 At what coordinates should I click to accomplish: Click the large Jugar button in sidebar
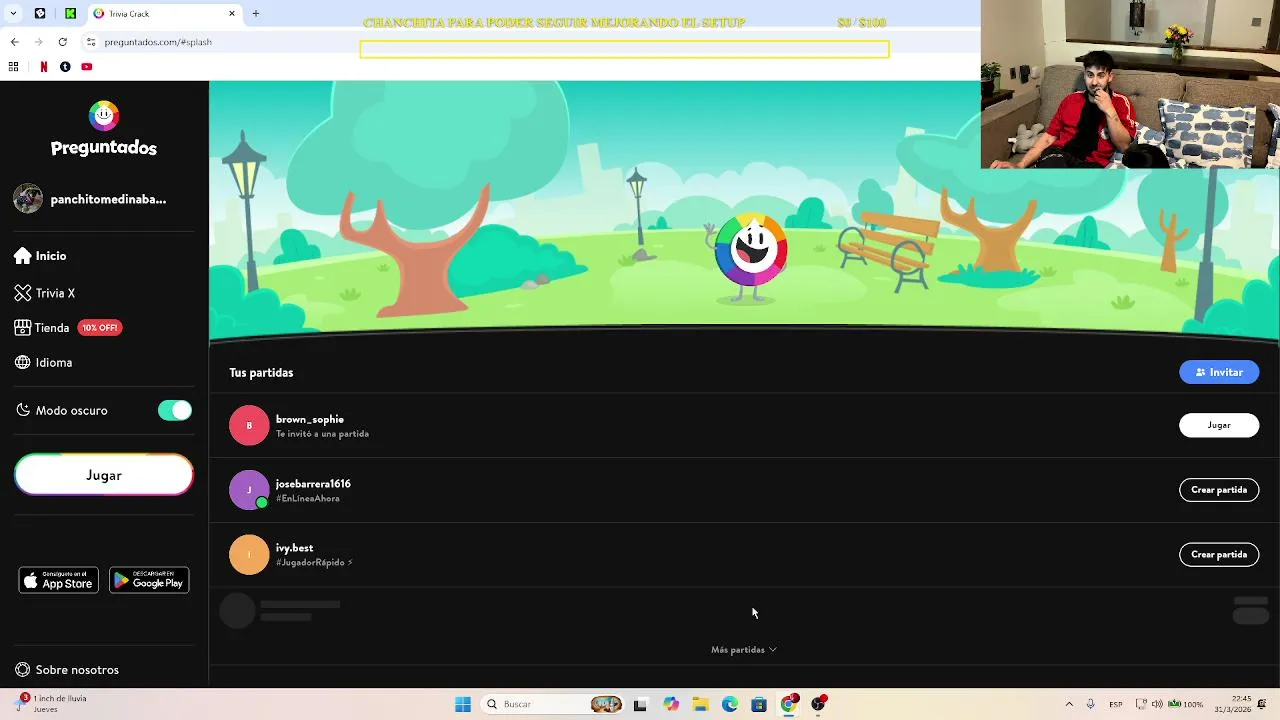pyautogui.click(x=104, y=475)
